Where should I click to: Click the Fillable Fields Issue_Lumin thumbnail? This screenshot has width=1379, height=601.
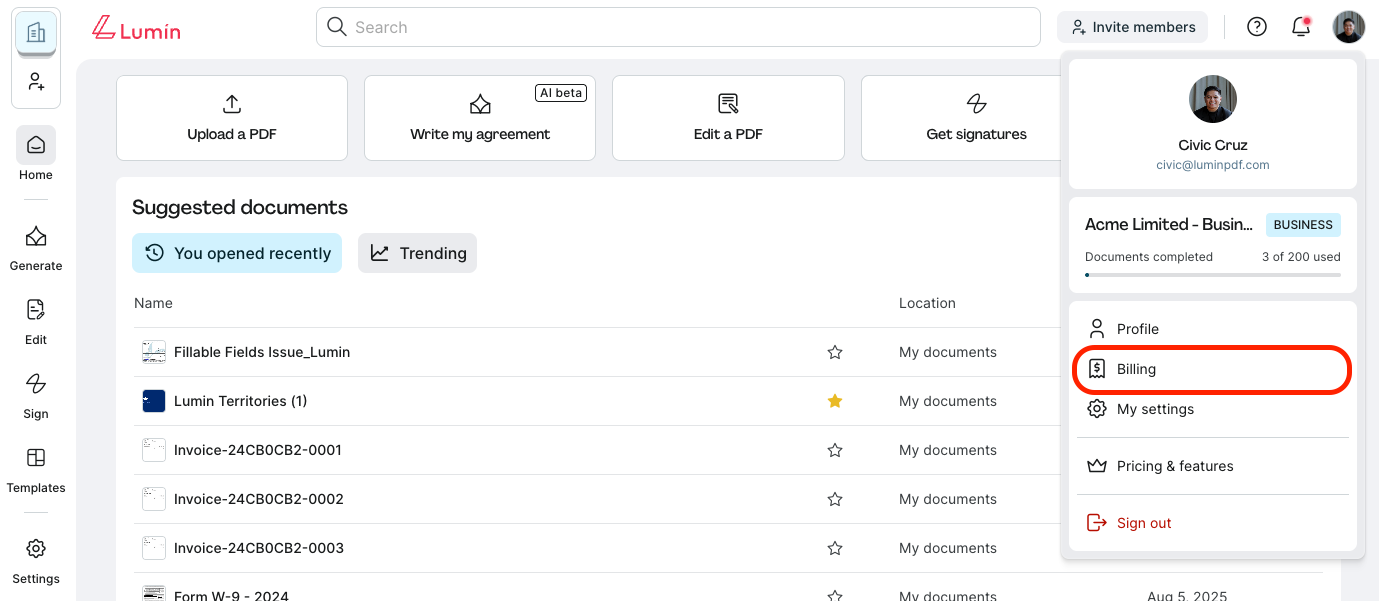coord(154,352)
